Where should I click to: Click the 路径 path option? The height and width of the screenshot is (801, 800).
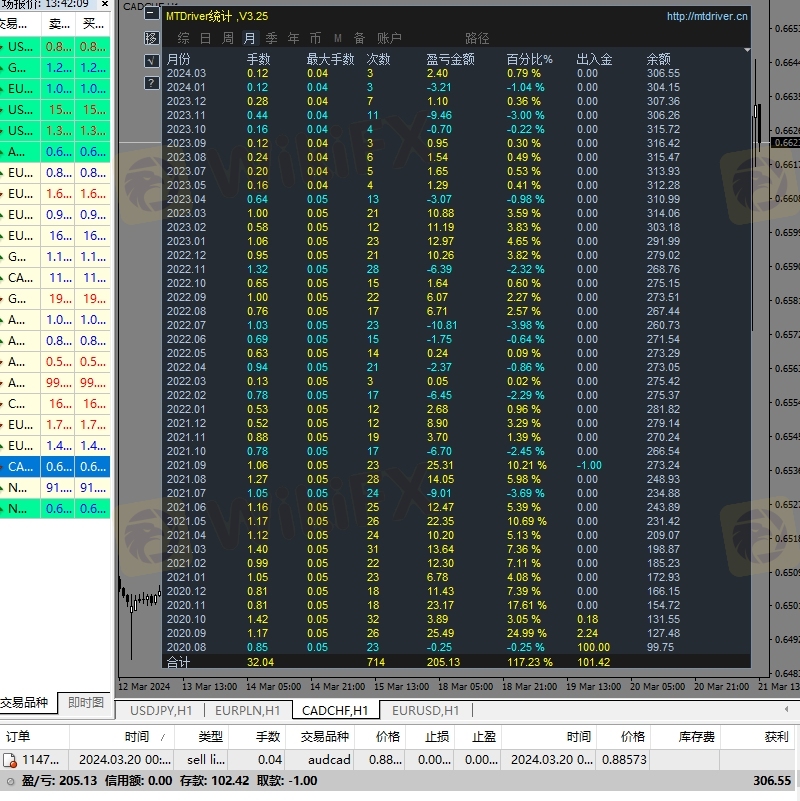477,38
